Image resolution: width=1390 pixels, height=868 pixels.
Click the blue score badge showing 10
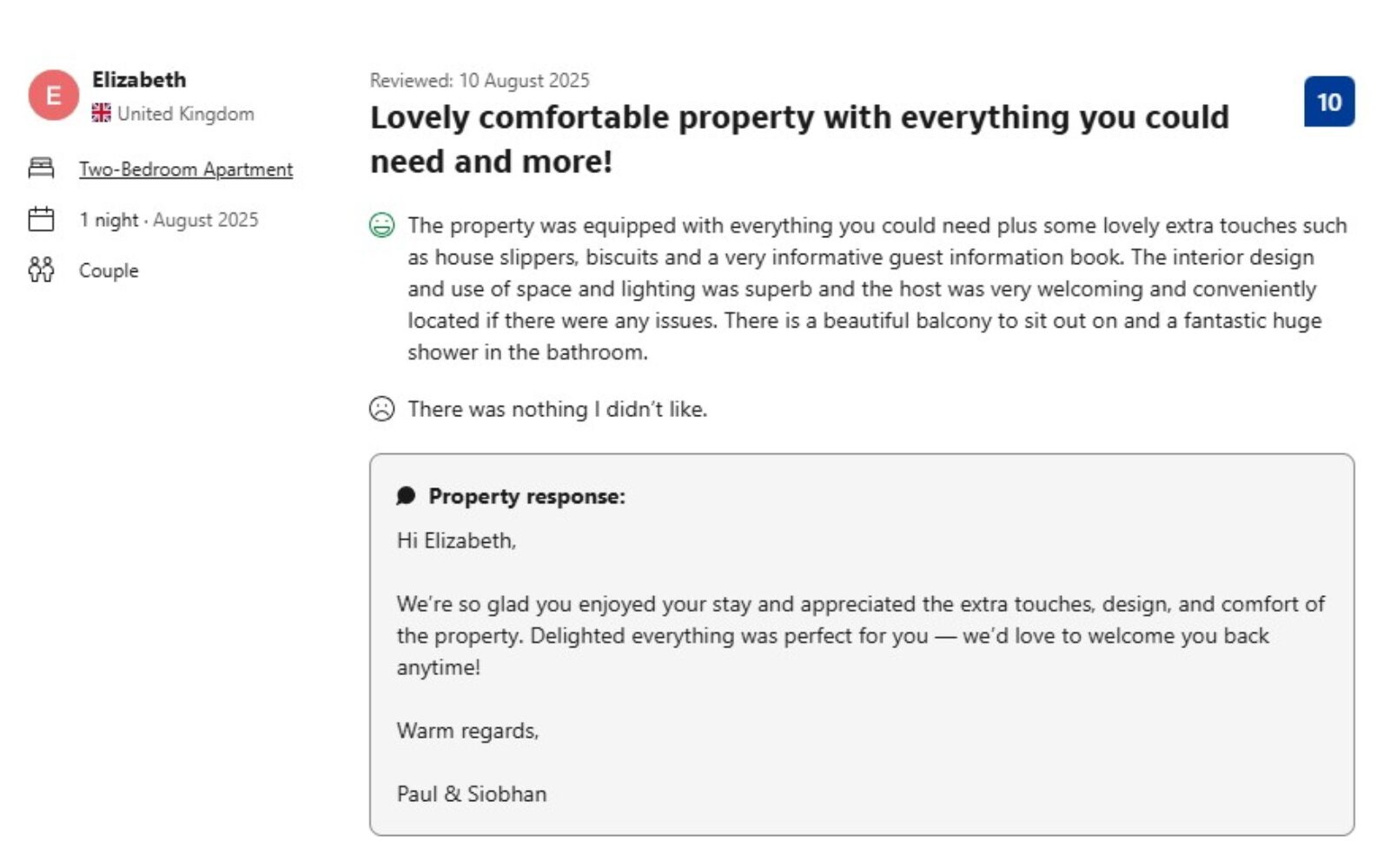[1328, 102]
